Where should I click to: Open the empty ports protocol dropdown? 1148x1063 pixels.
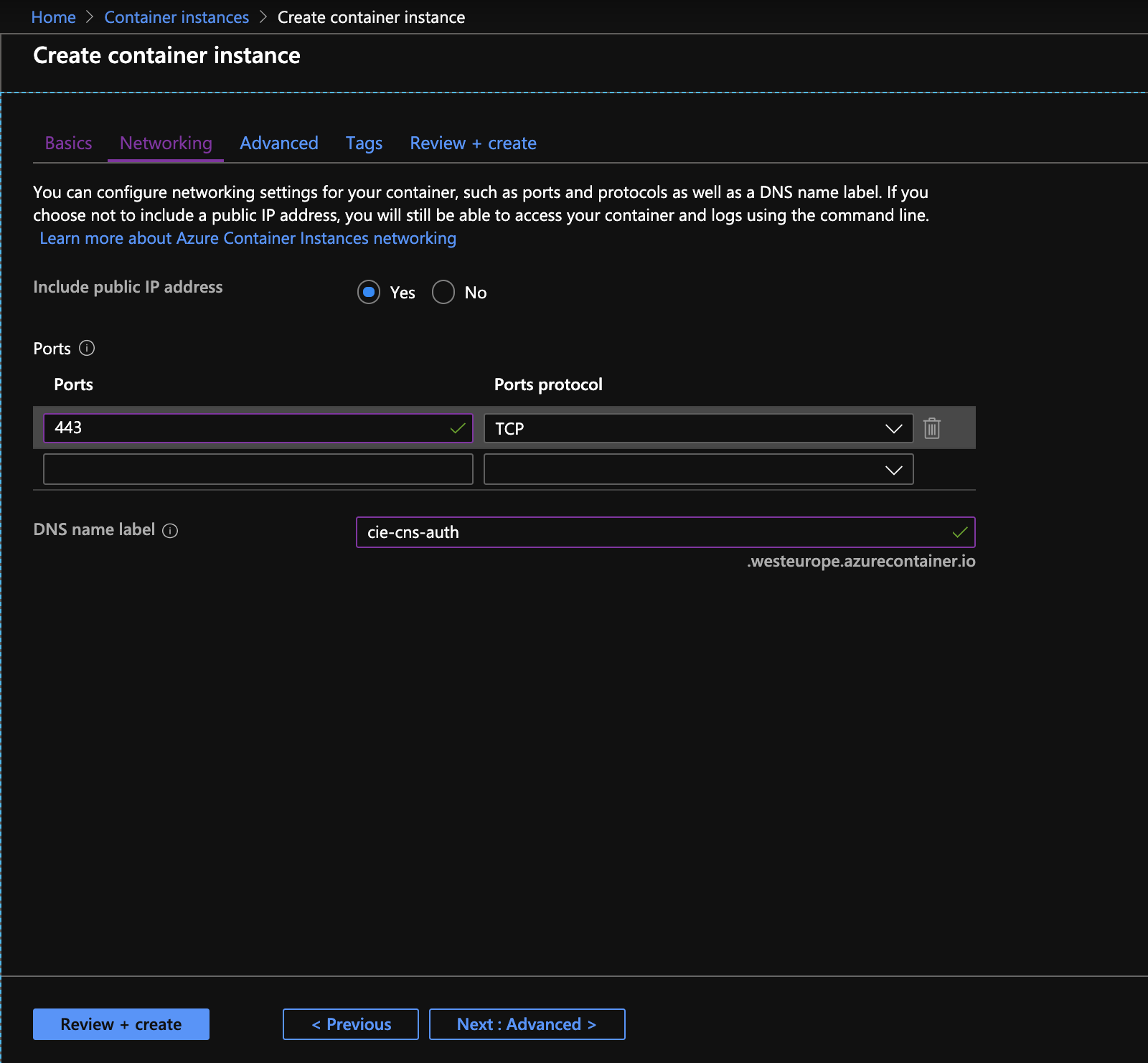coord(698,469)
